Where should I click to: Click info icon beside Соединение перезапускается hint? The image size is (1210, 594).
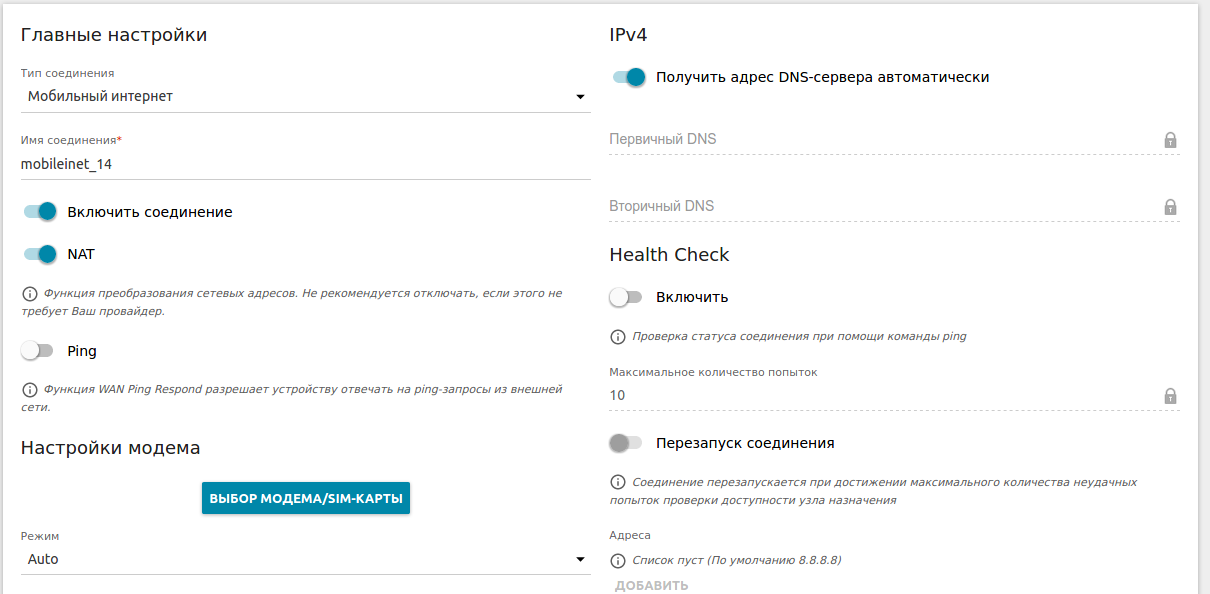tap(617, 483)
